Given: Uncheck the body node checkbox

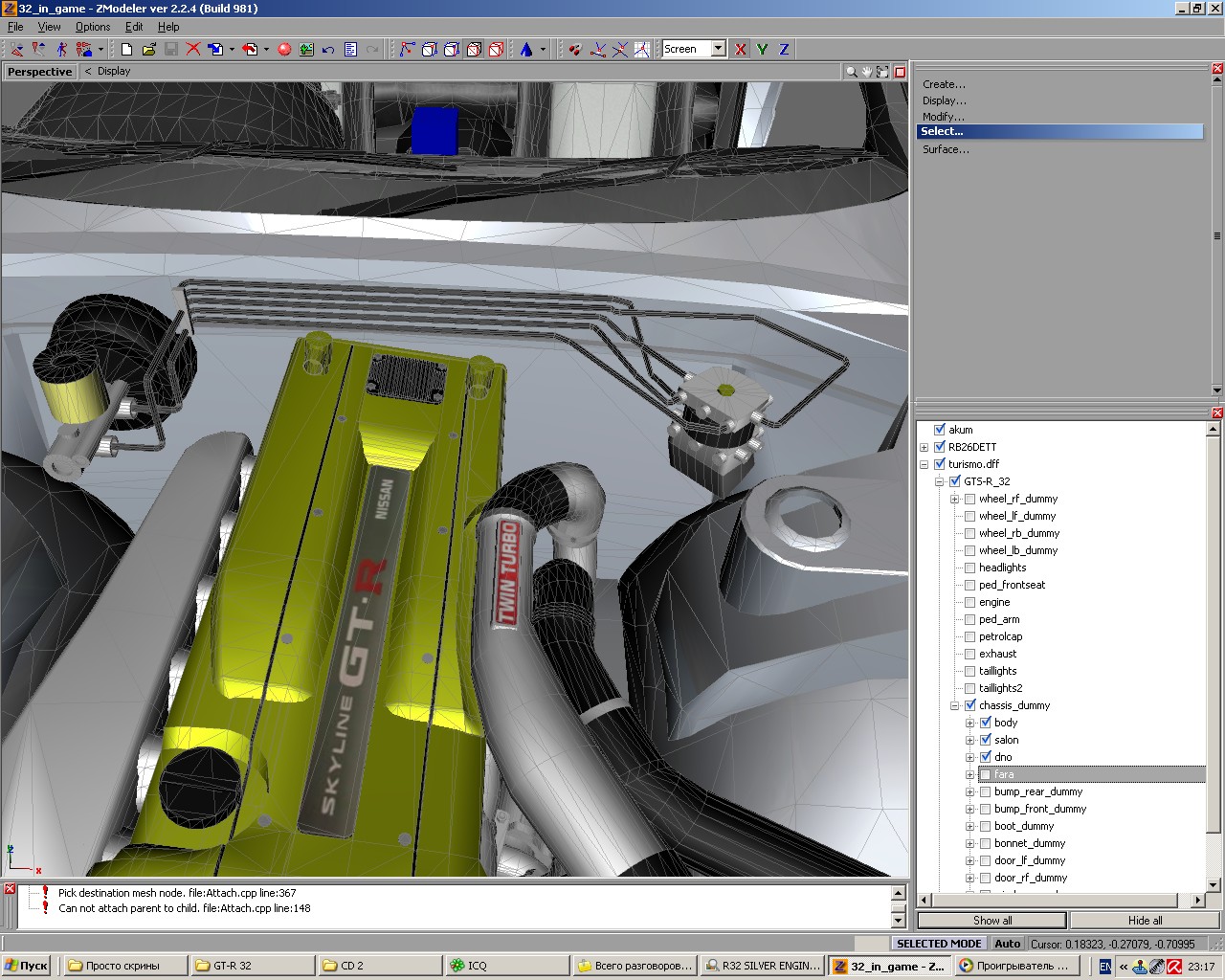Looking at the screenshot, I should coord(986,723).
